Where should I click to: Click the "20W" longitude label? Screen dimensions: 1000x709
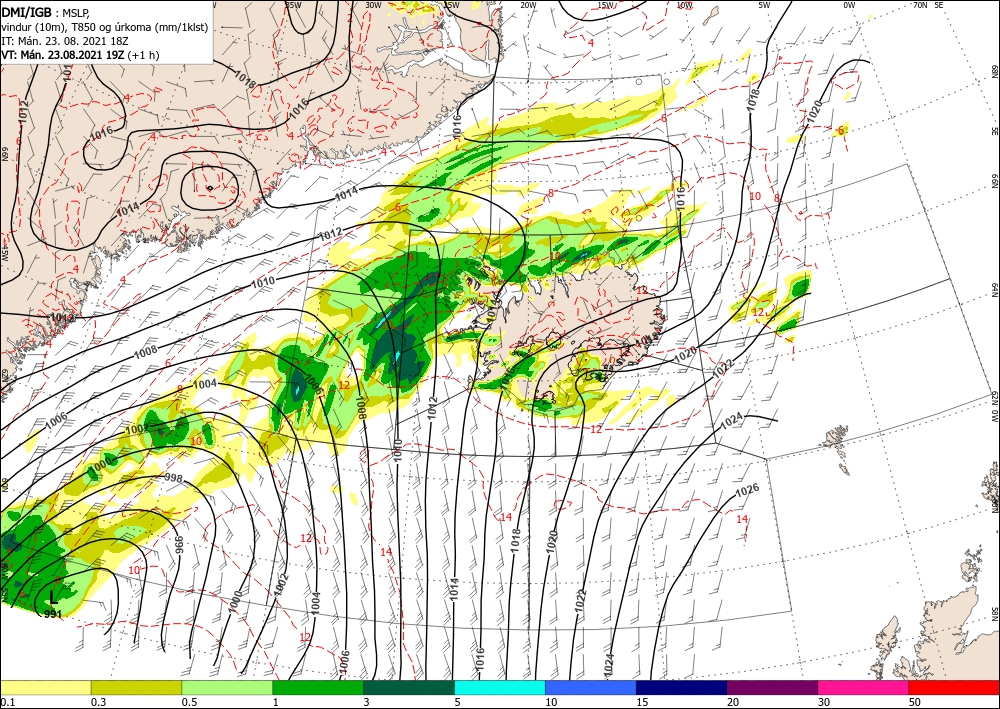[x=527, y=5]
